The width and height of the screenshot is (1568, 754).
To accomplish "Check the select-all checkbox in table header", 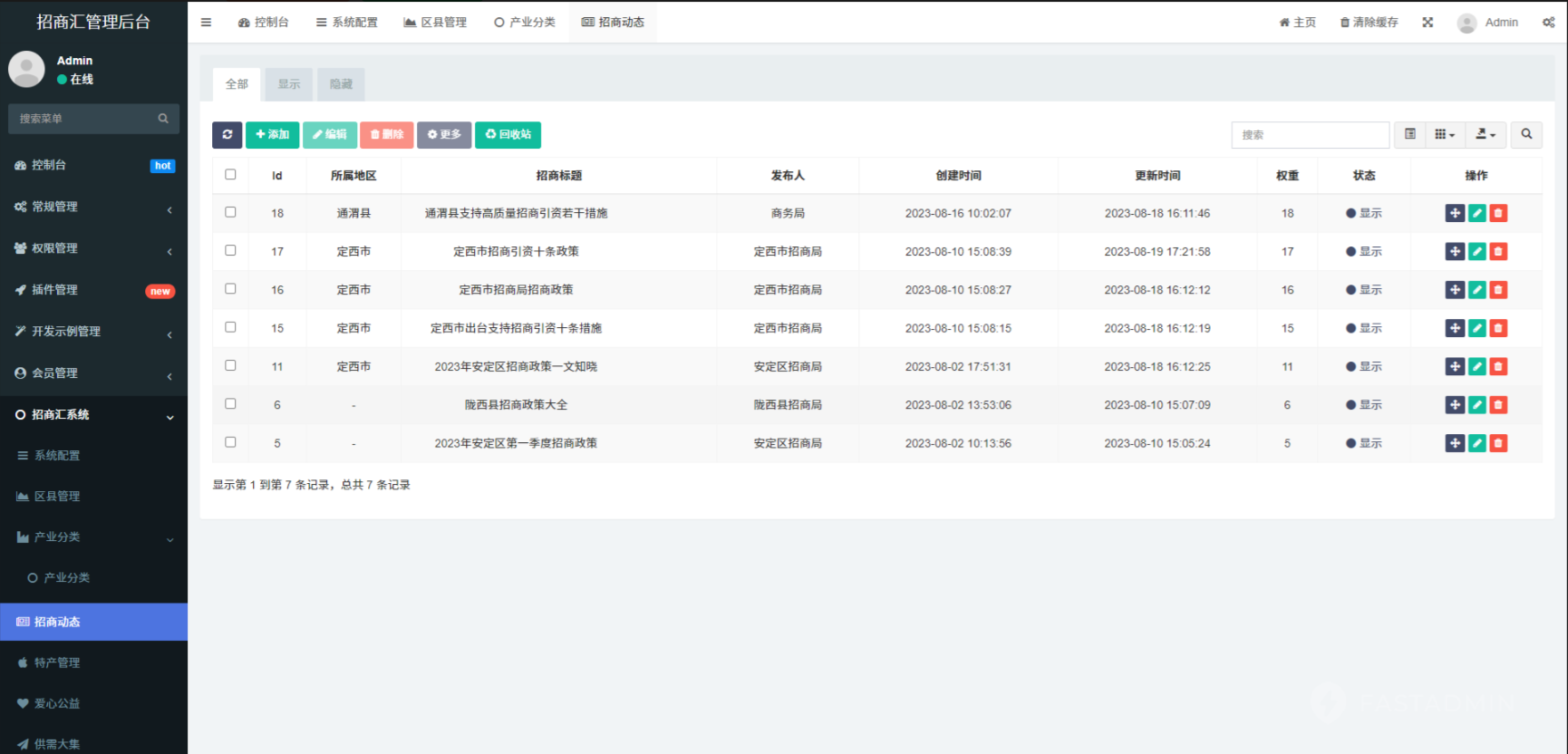I will 230,174.
